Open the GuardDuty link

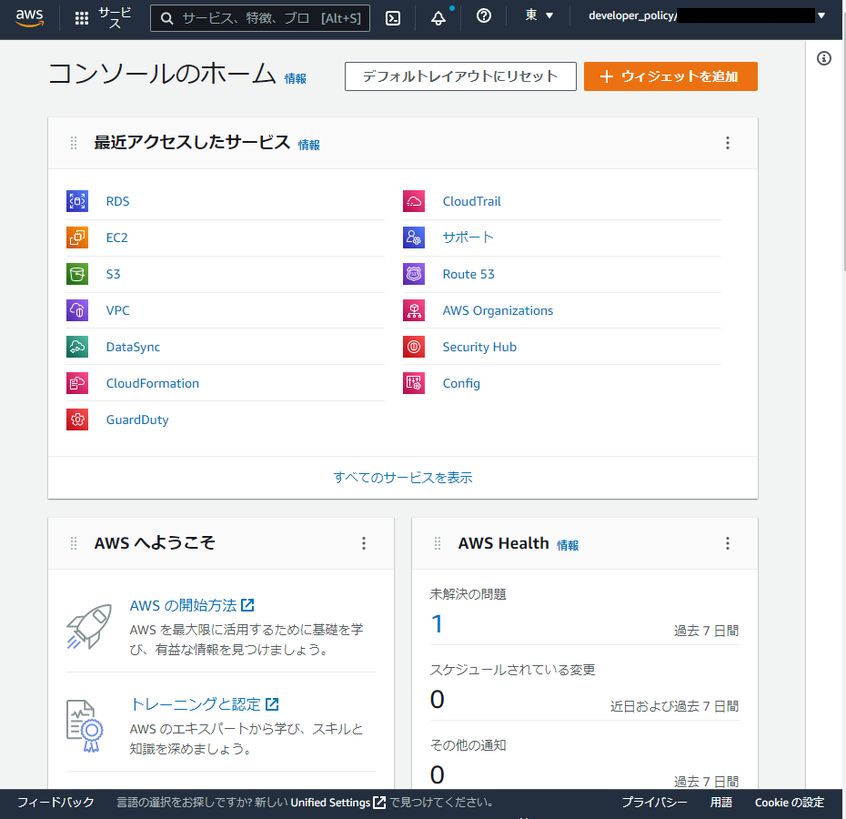[137, 420]
